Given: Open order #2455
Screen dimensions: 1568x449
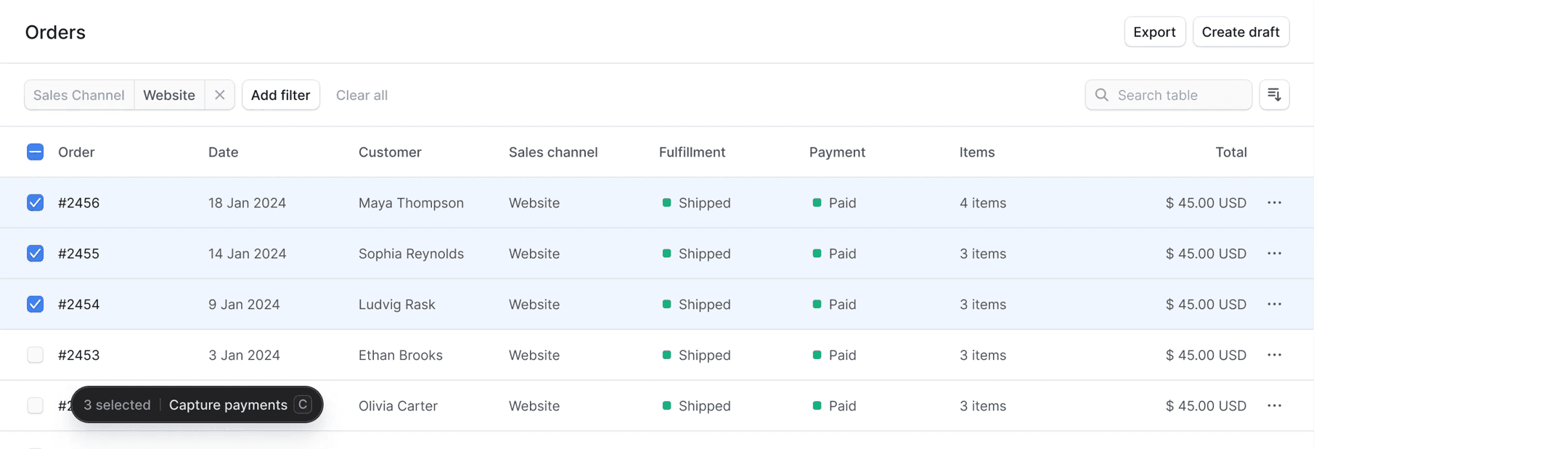Looking at the screenshot, I should tap(78, 254).
